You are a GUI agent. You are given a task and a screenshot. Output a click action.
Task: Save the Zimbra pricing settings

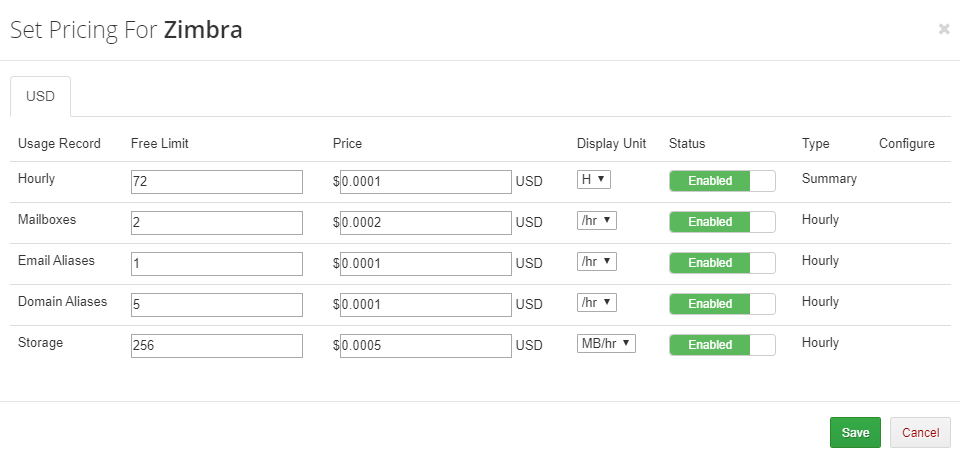coord(855,432)
